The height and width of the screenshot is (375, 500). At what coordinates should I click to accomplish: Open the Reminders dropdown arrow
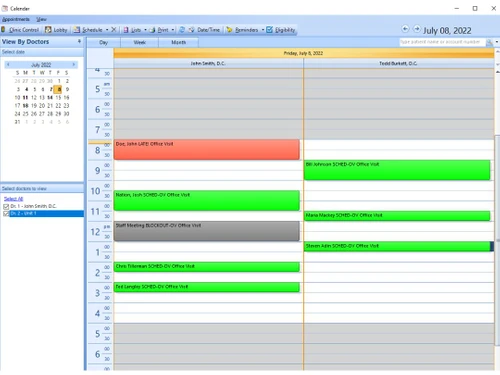tap(263, 30)
